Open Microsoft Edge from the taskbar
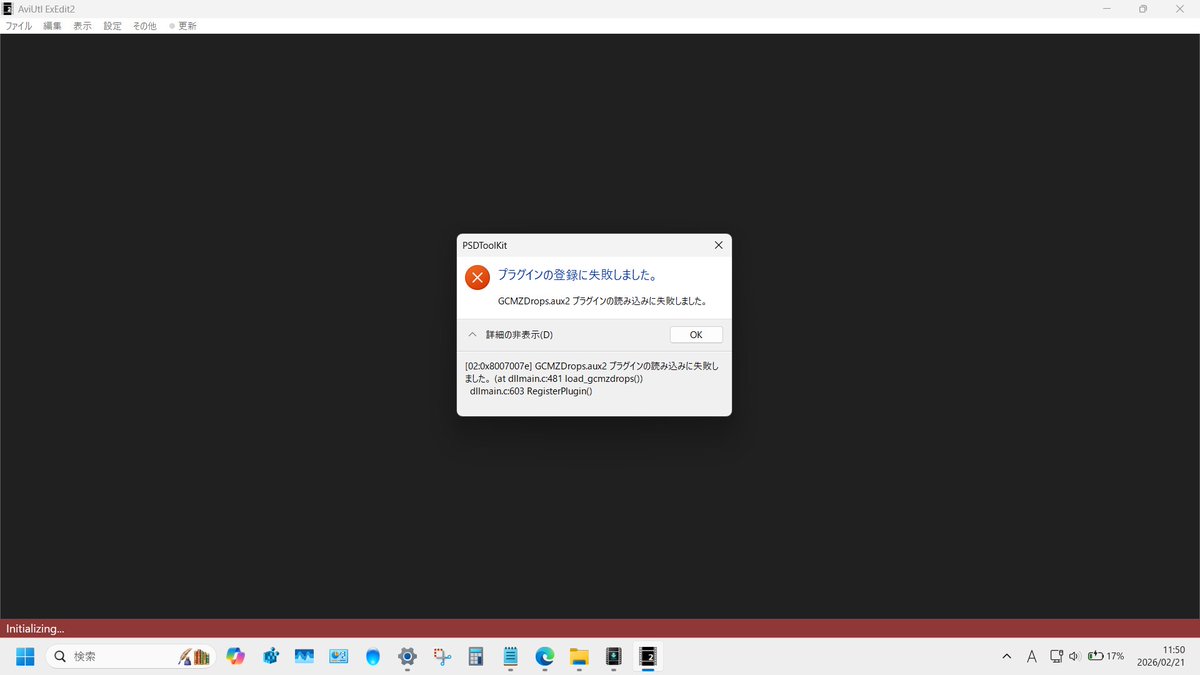1200x675 pixels. coord(545,656)
